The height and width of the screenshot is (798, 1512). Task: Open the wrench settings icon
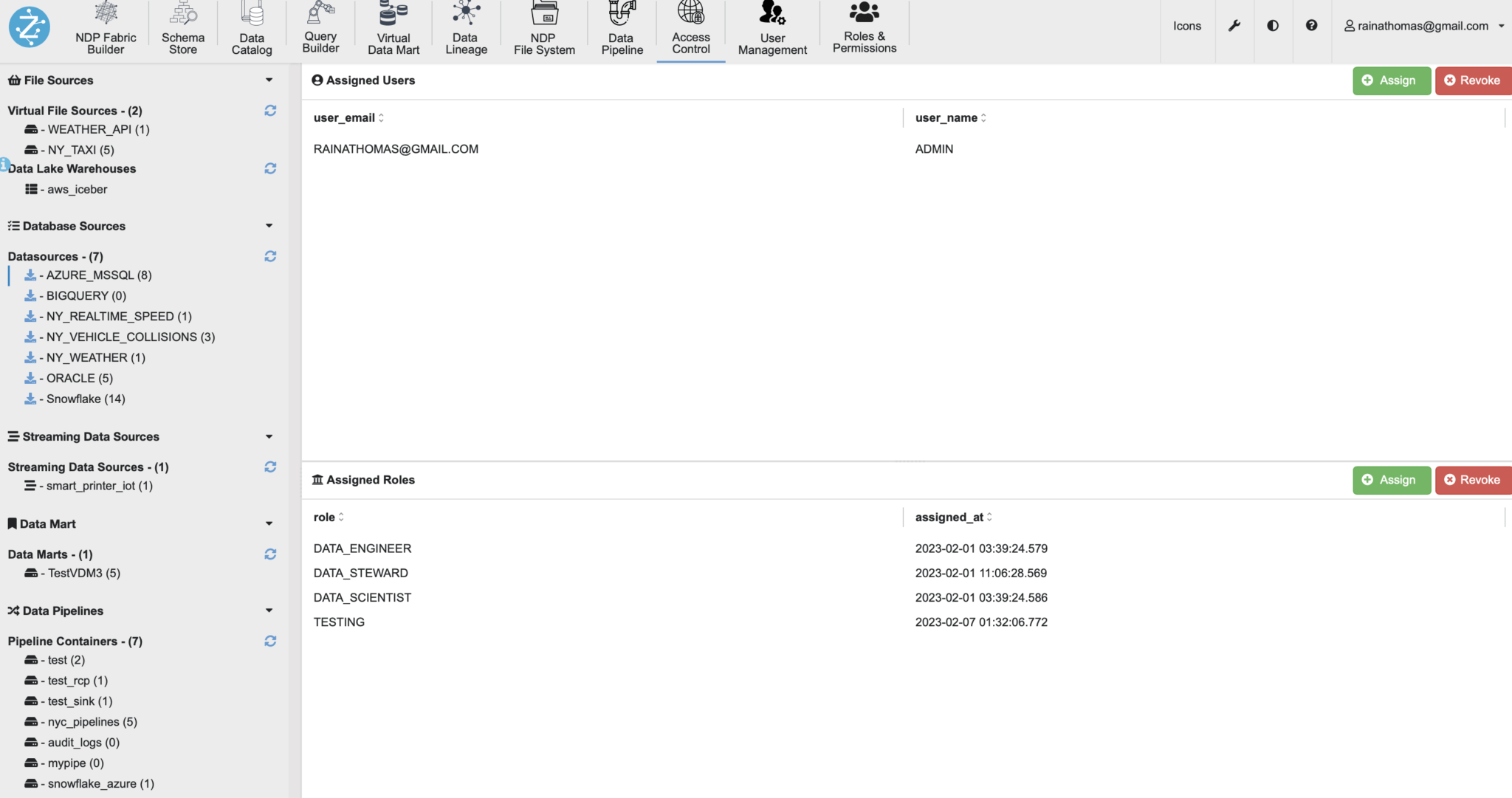tap(1234, 26)
